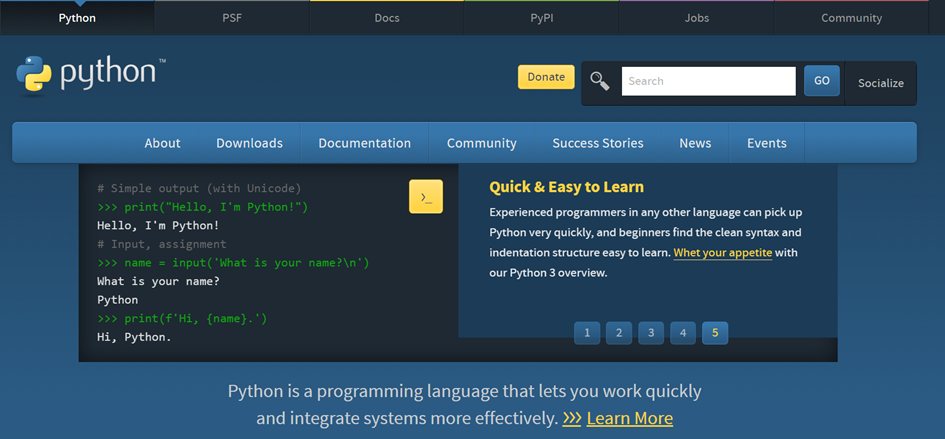The image size is (945, 439).
Task: Launch the interactive shell terminal icon
Action: [426, 197]
